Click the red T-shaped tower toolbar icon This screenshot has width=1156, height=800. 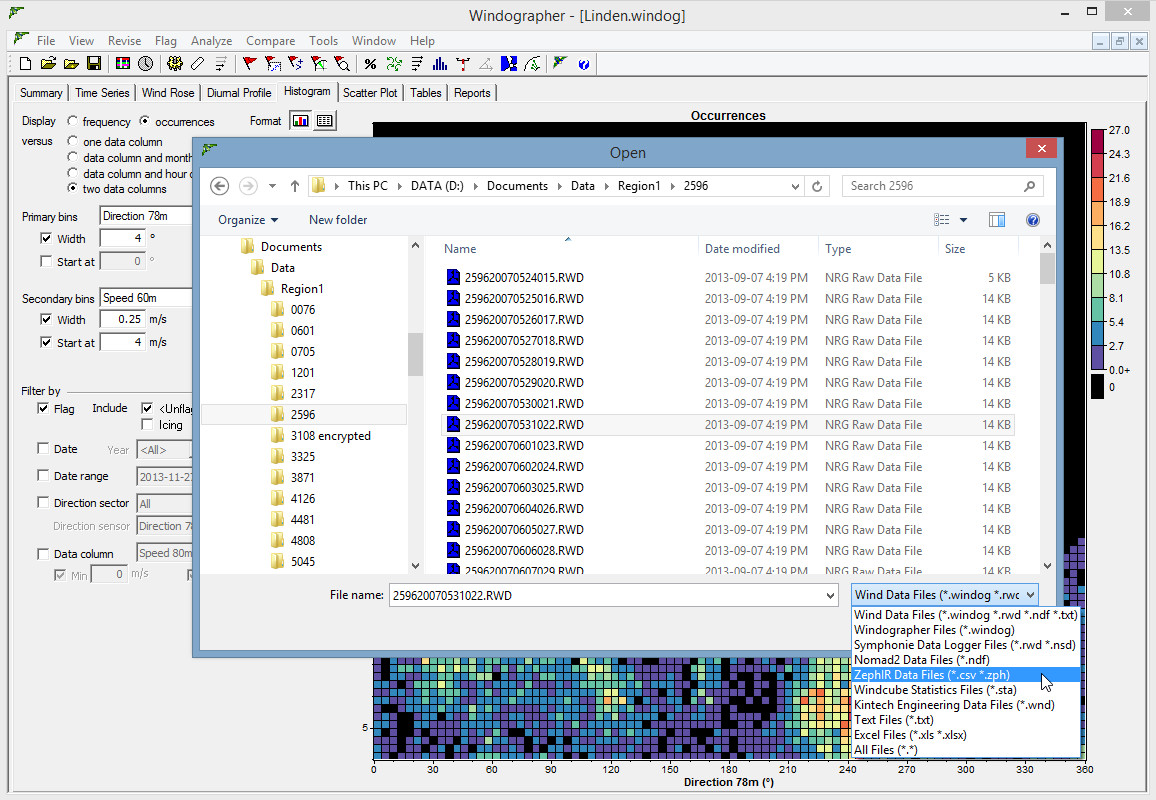click(x=463, y=64)
